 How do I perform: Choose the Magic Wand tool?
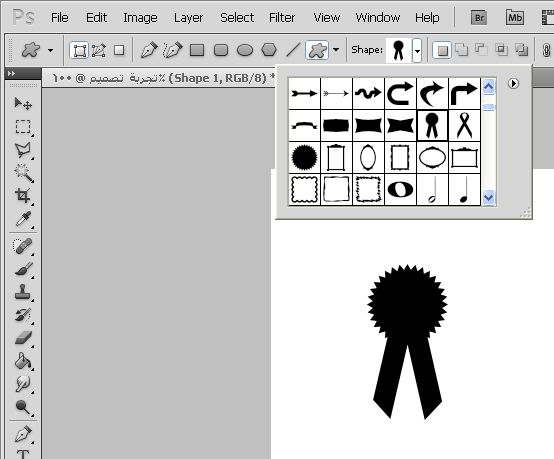[x=23, y=173]
